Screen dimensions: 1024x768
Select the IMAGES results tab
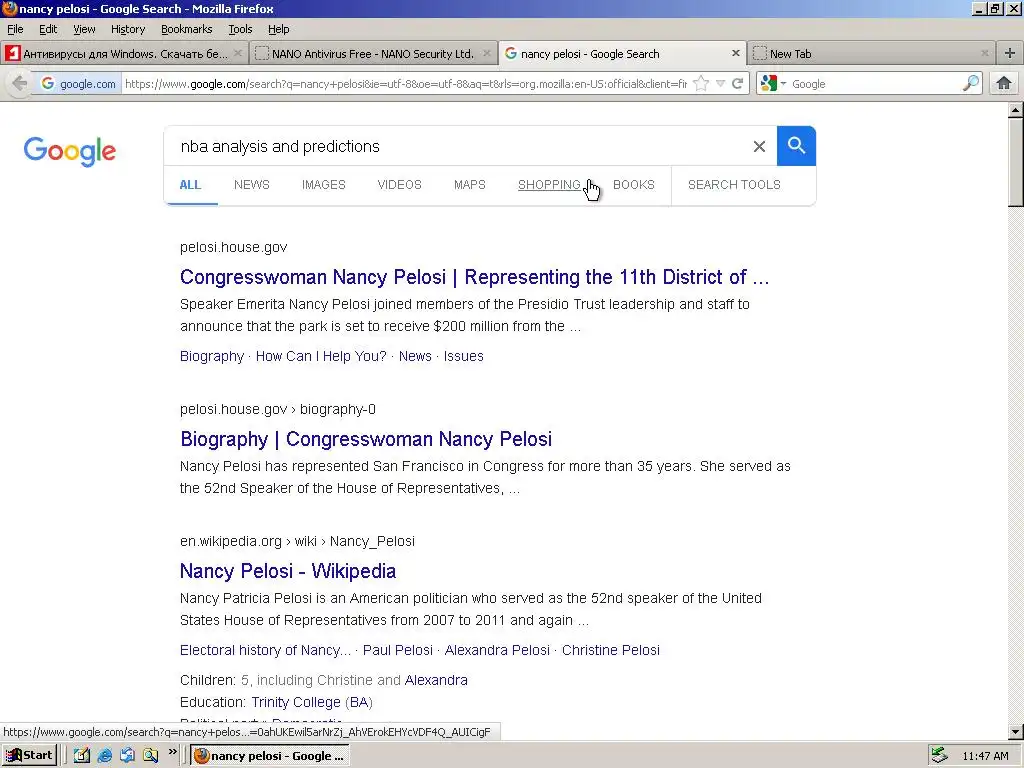(x=323, y=185)
